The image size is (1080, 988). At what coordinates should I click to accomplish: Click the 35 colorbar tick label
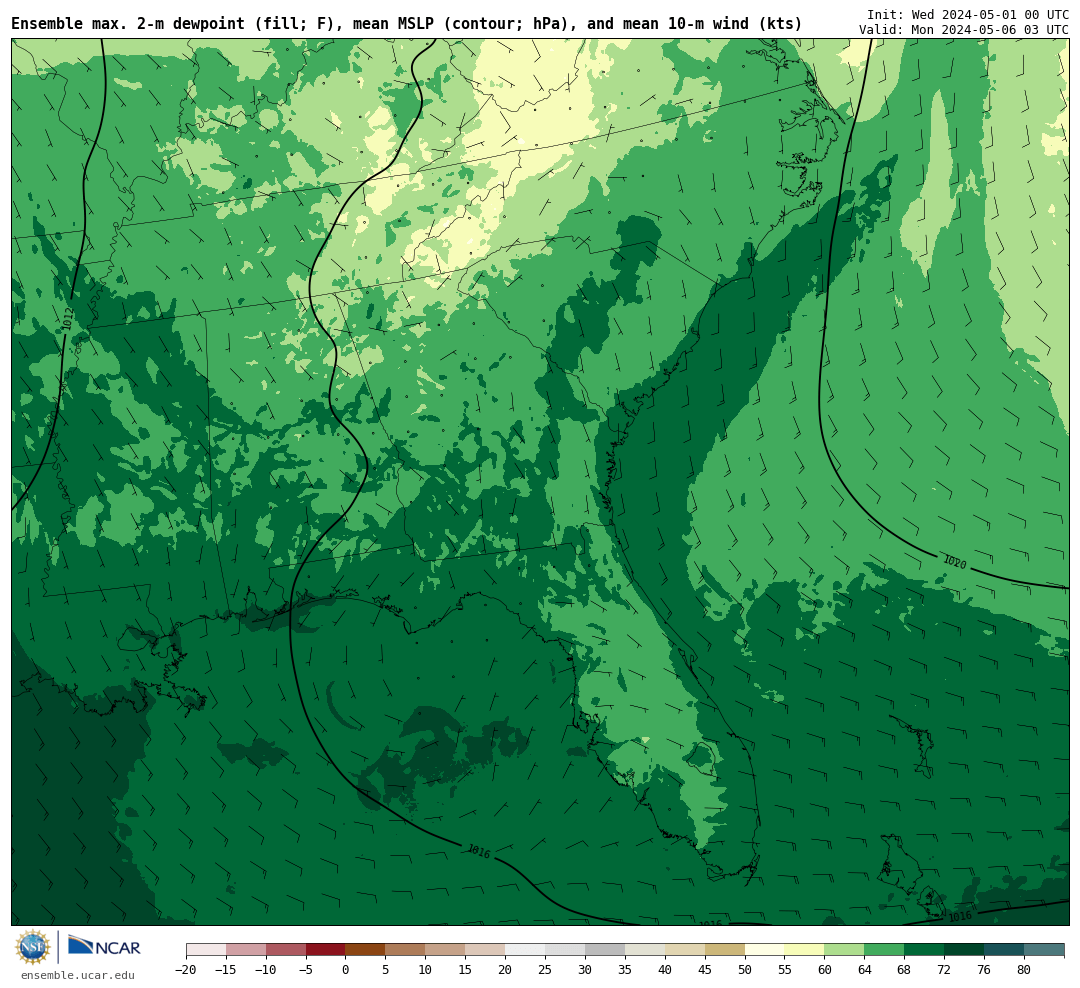pos(625,969)
